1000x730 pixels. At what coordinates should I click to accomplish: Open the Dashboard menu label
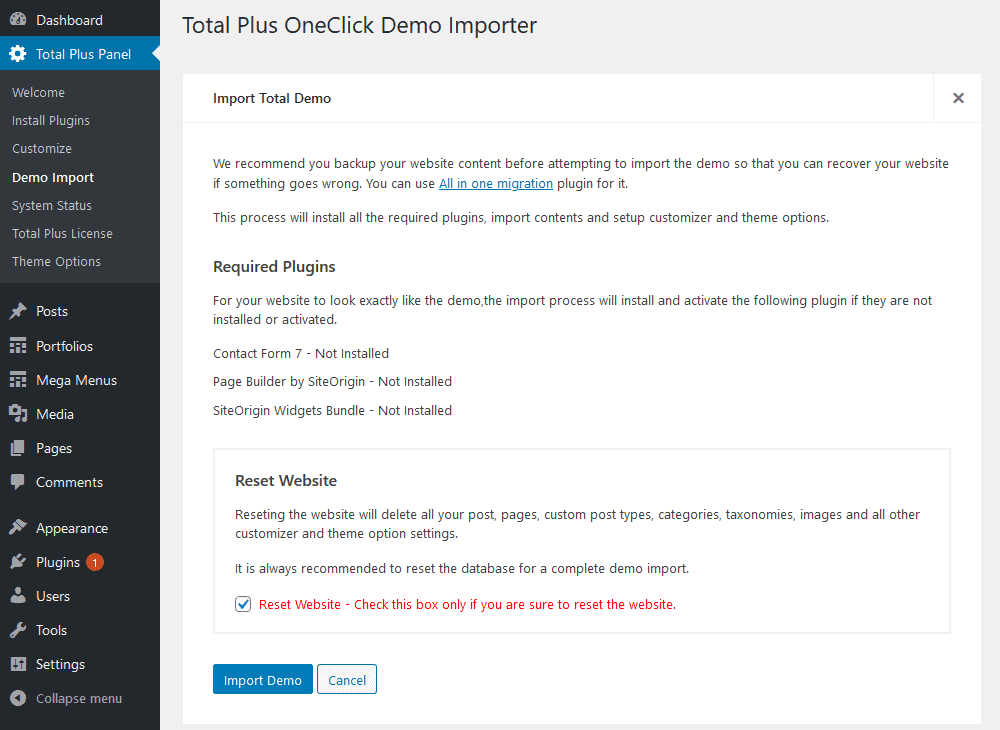pyautogui.click(x=70, y=20)
